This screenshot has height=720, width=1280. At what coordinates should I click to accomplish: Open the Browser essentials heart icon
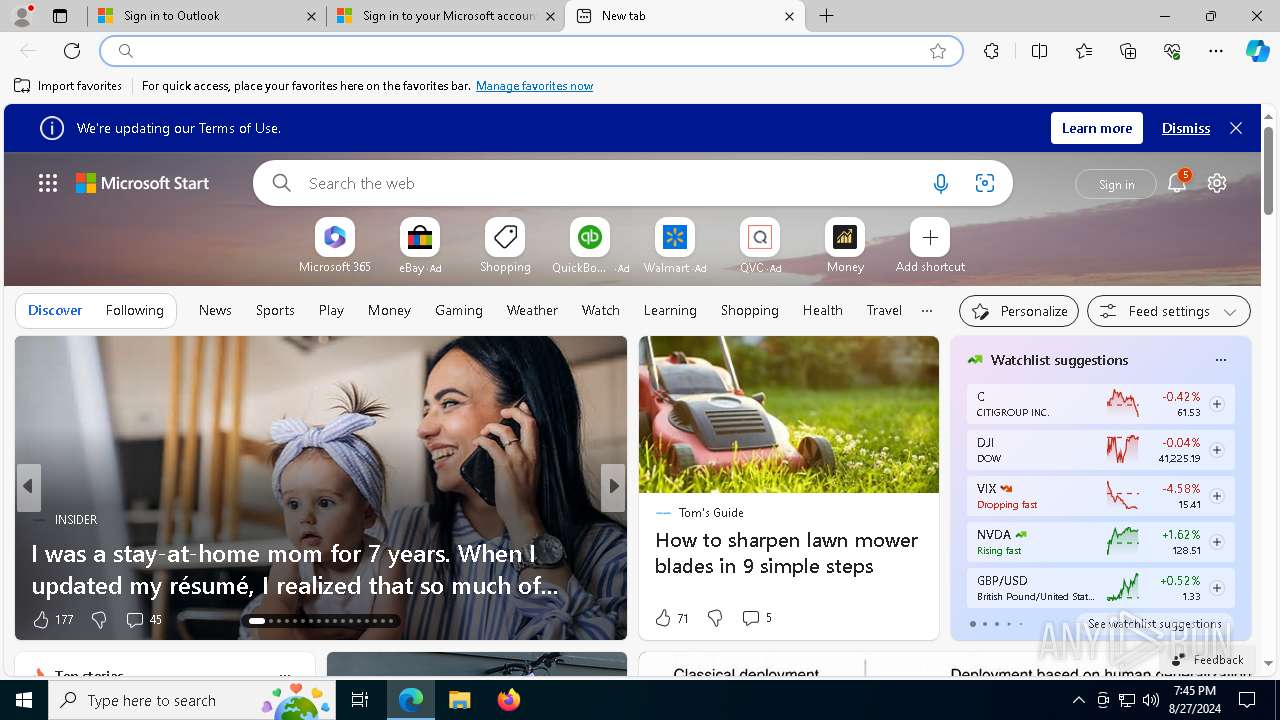1172,51
